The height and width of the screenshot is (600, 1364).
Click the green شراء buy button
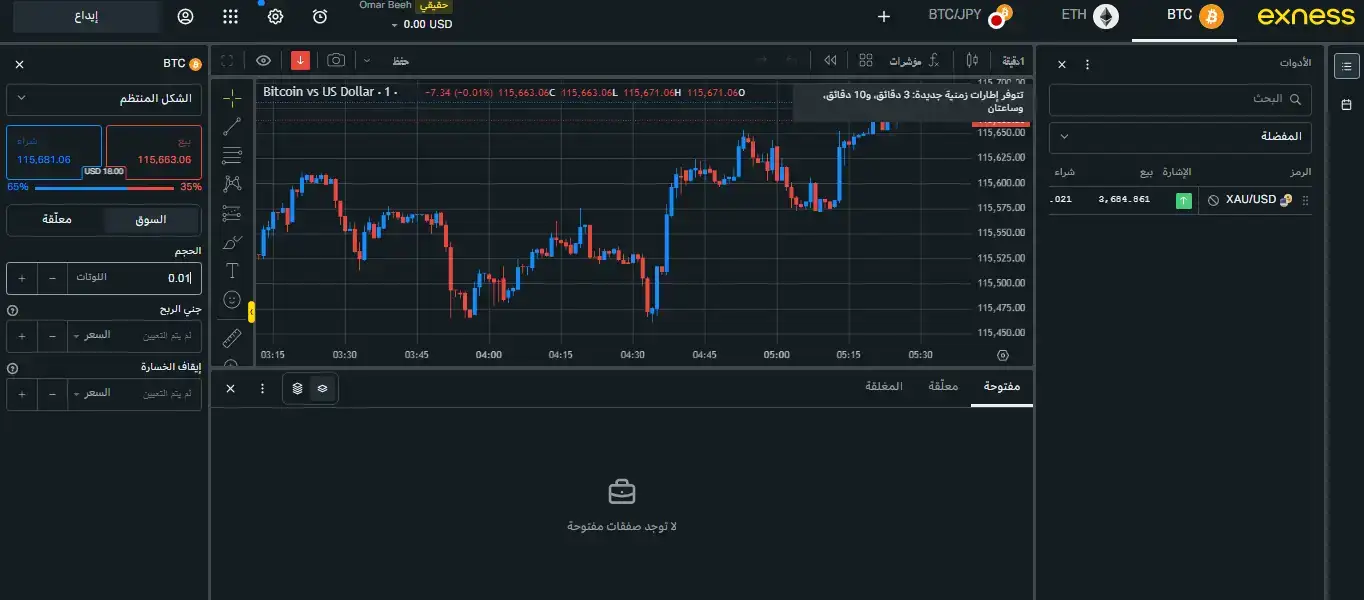53,151
